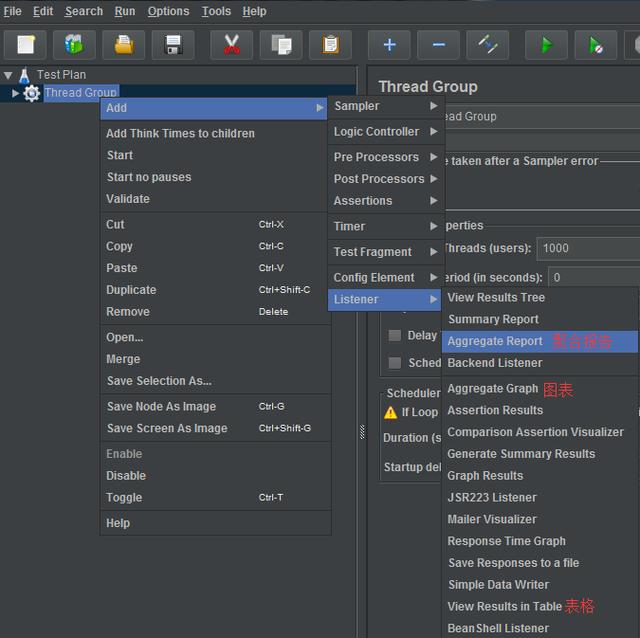Expand the Thread Group tree node
640x638 pixels.
(x=16, y=93)
